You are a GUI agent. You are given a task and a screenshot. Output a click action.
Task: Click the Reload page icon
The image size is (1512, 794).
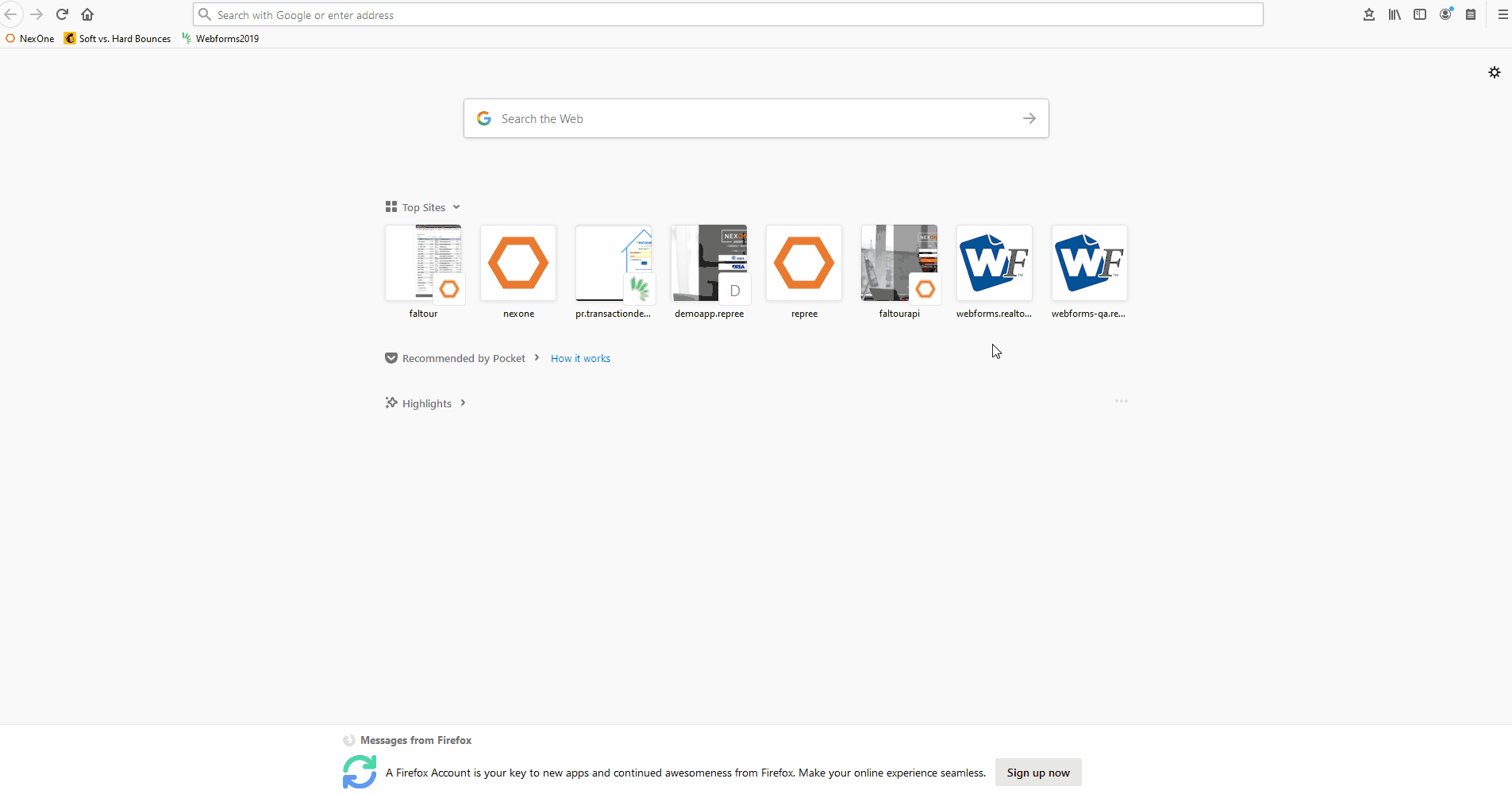click(62, 14)
